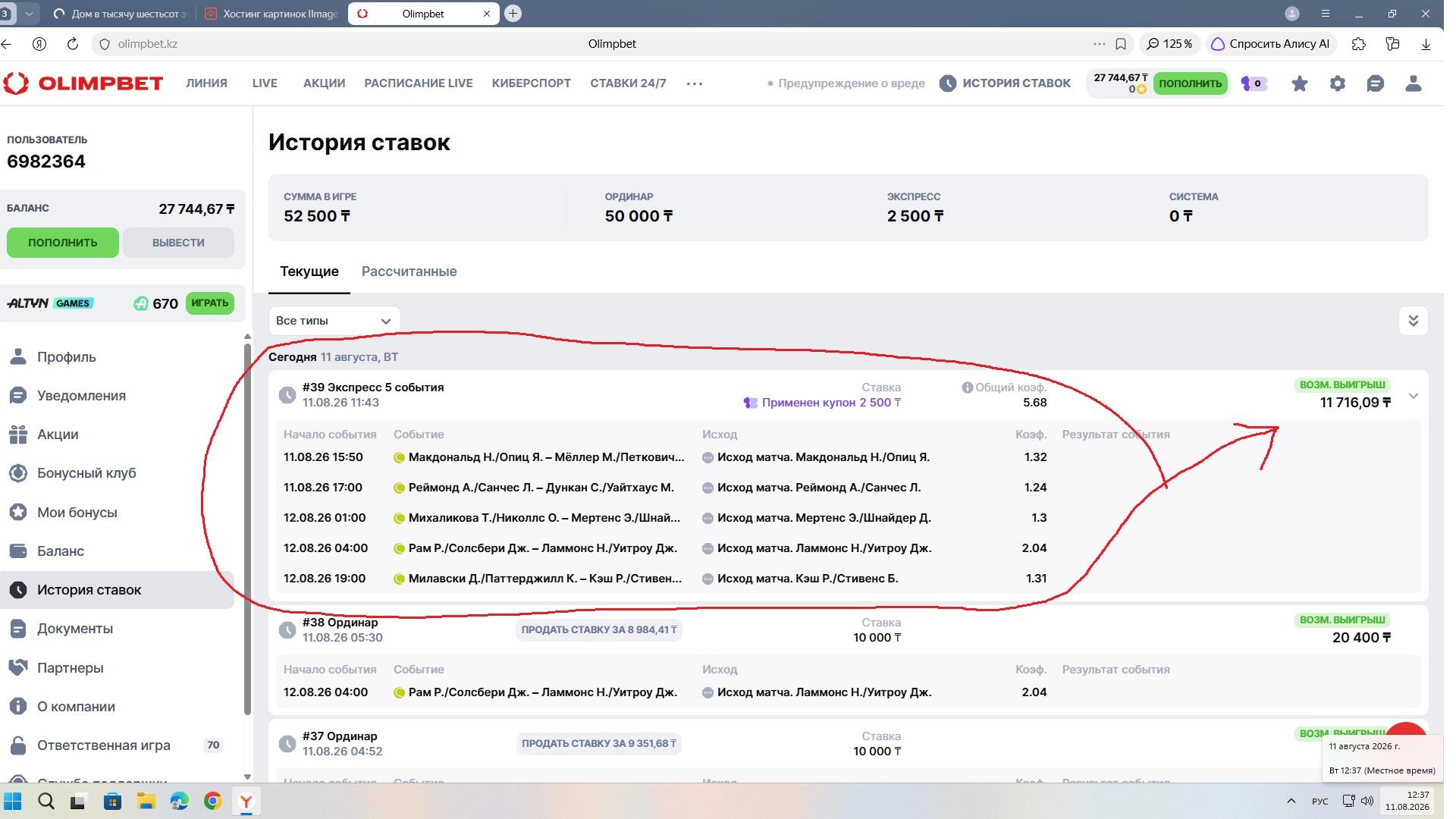Click the clock icon beside История ставок header
The height and width of the screenshot is (819, 1456).
[948, 83]
